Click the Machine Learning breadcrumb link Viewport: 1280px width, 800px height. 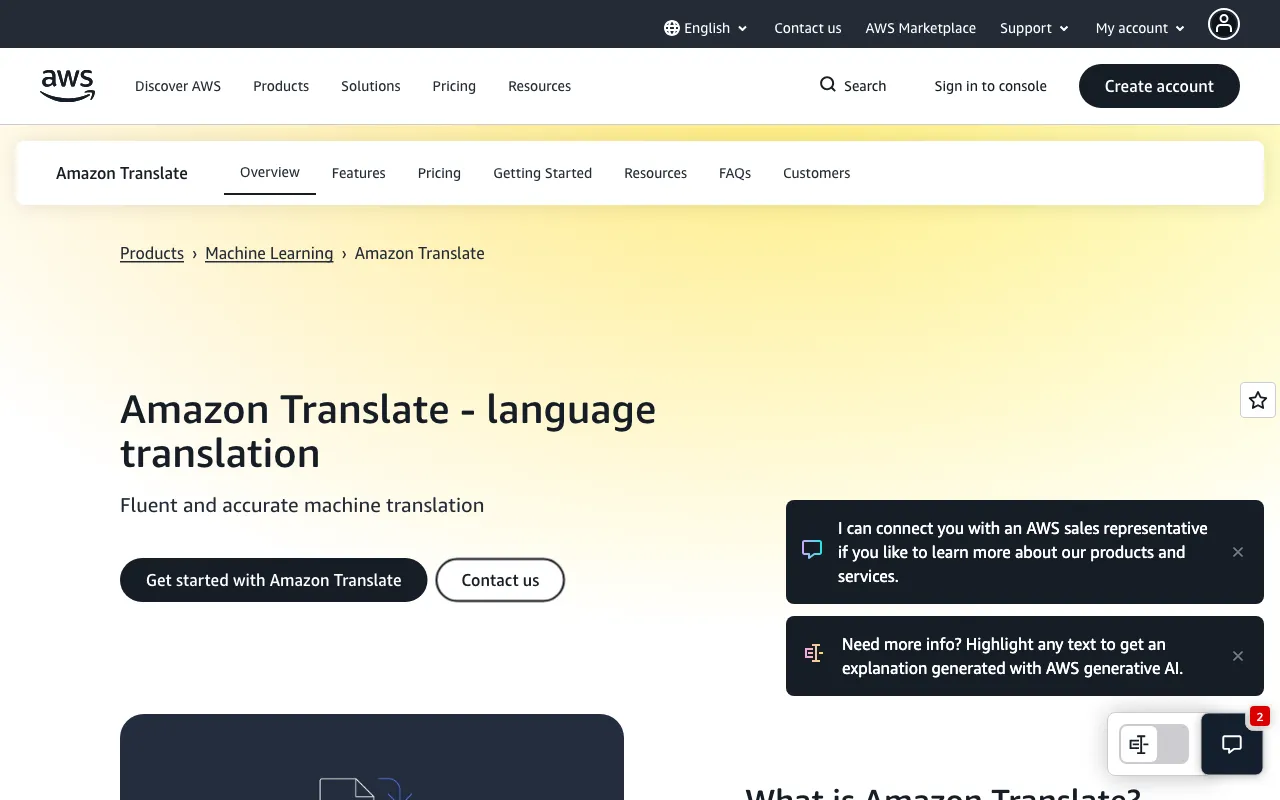click(x=269, y=253)
